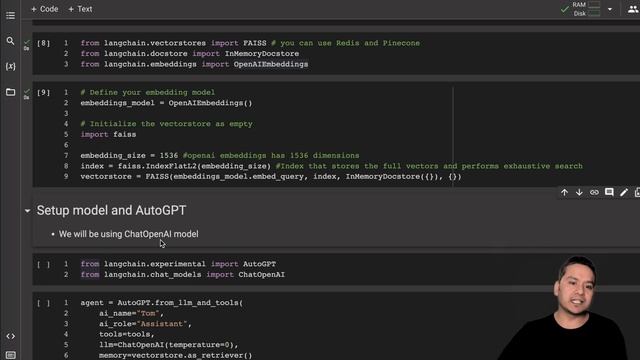Collapse the Setup model and AutoGPT section
Screen dimensions: 640x360
pos(27,211)
